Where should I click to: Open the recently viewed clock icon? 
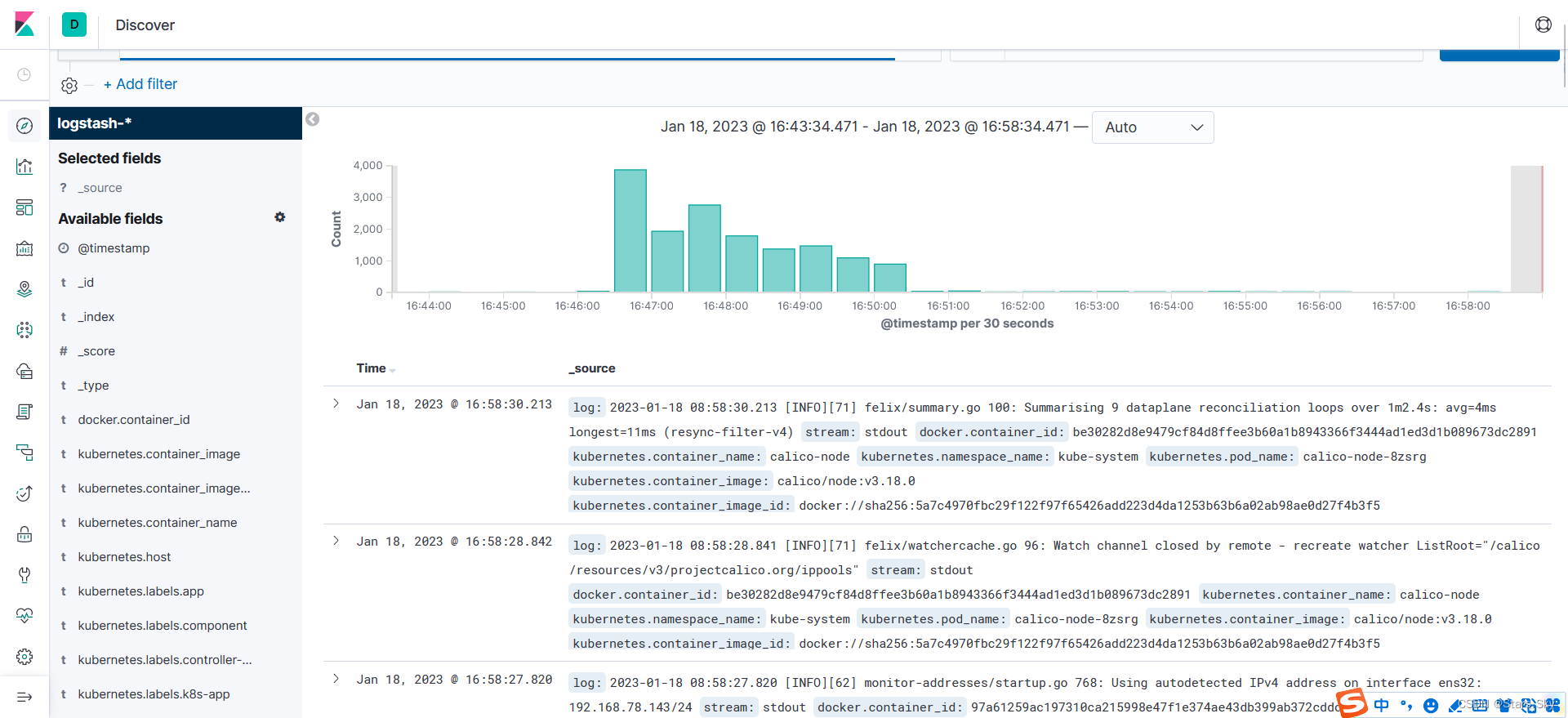24,74
